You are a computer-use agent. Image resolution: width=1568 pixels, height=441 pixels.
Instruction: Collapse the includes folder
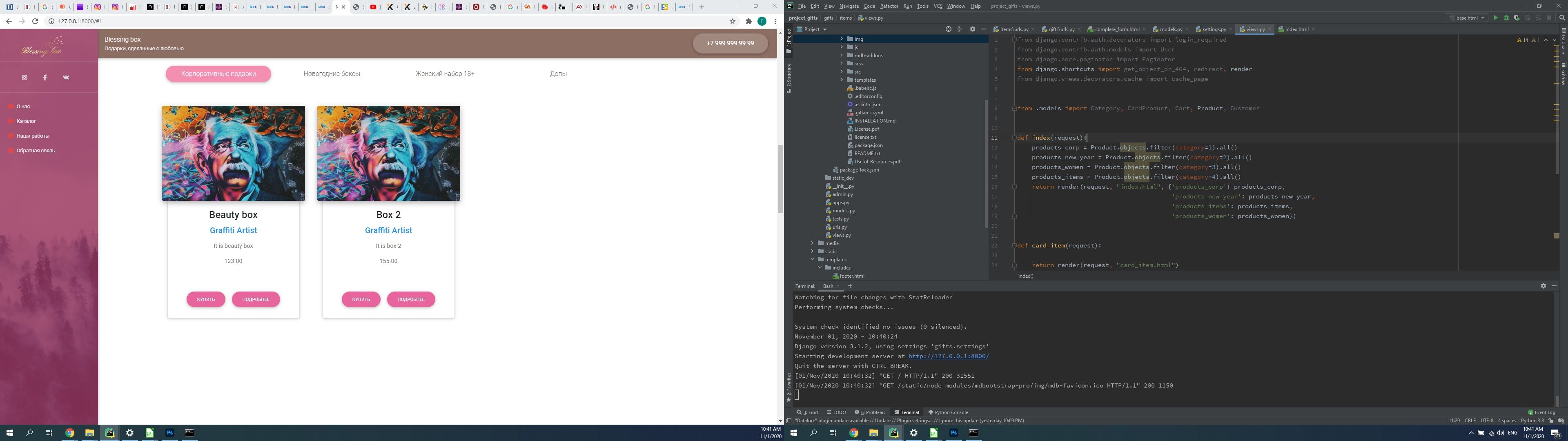820,268
